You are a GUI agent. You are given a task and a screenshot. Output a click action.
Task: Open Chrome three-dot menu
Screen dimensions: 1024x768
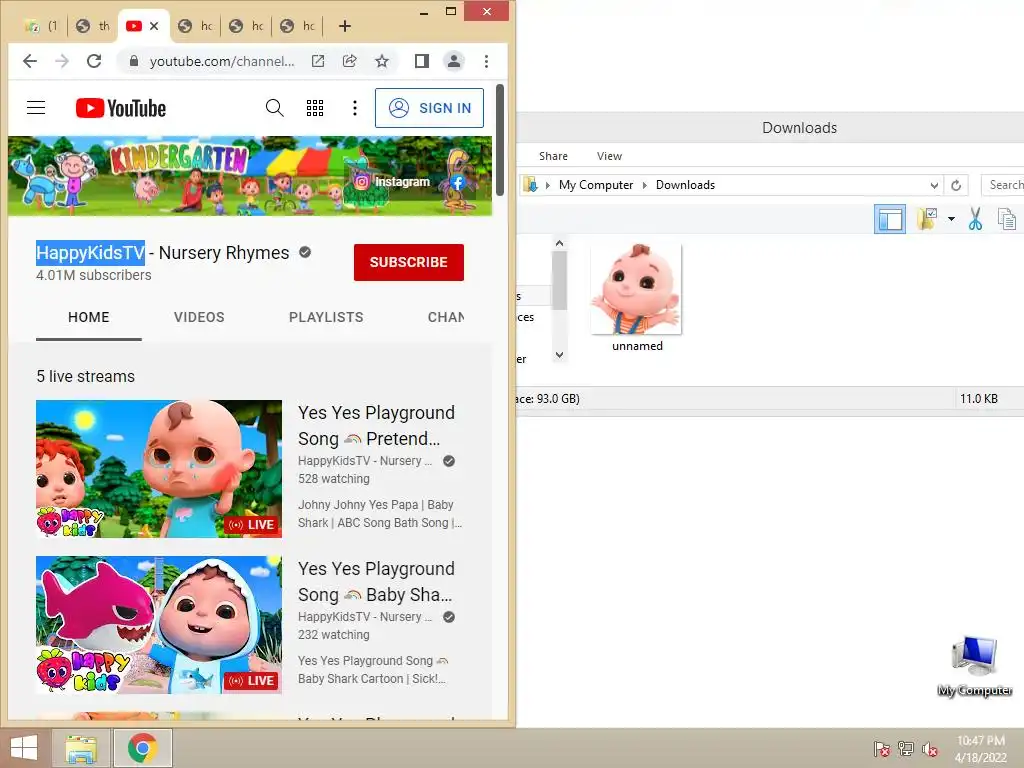(487, 61)
